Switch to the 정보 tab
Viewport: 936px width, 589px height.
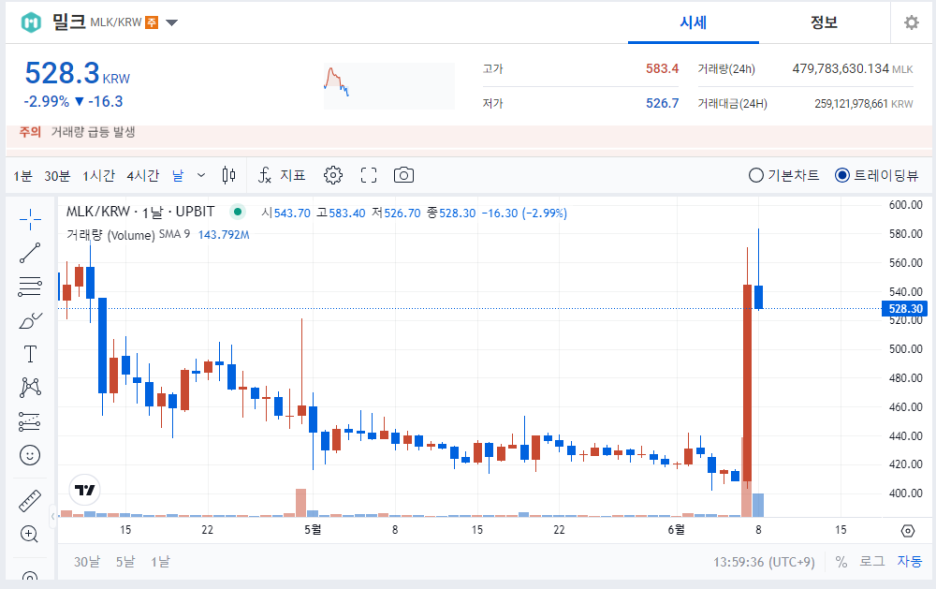pos(824,23)
